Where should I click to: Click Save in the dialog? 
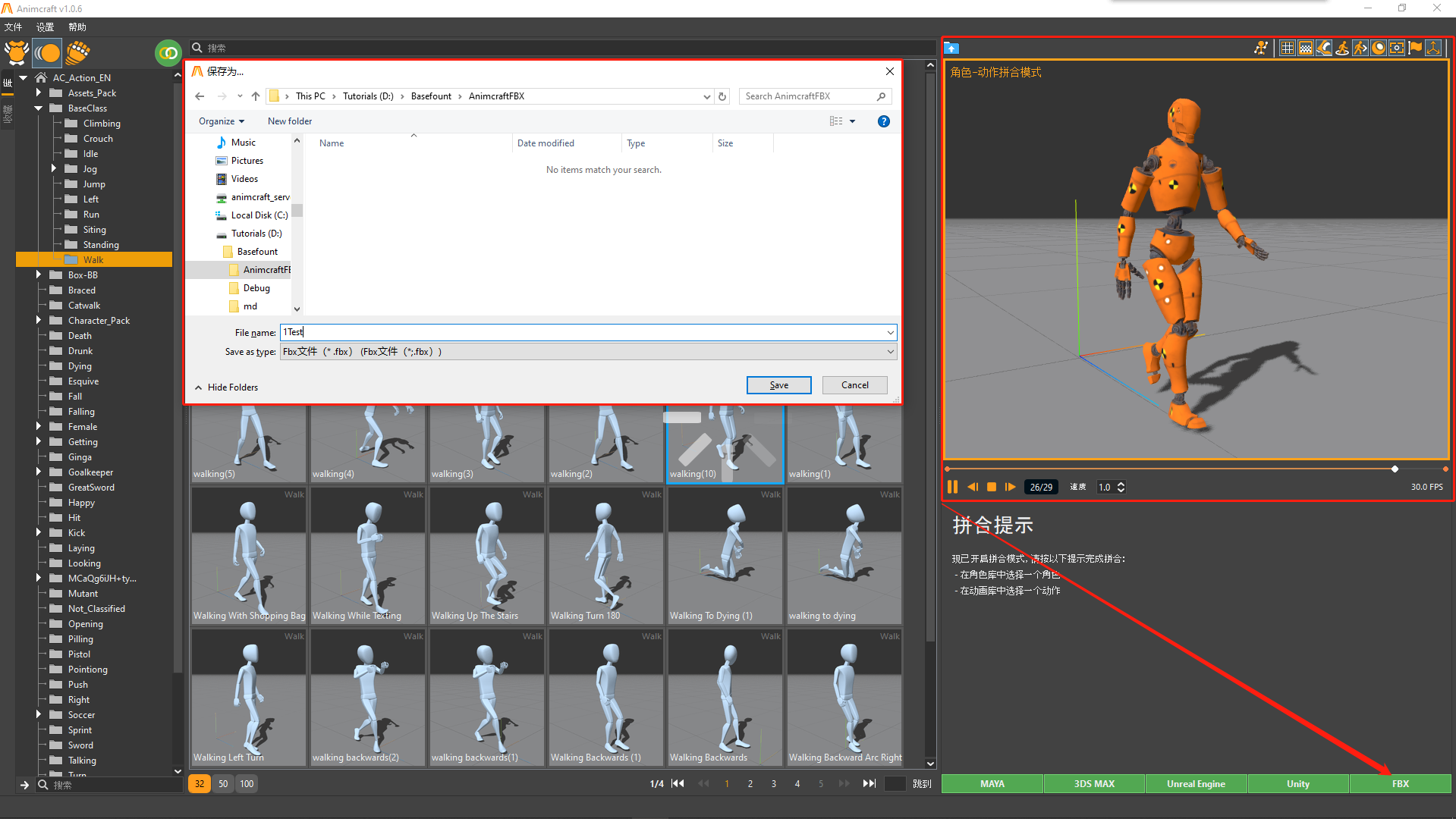click(779, 385)
